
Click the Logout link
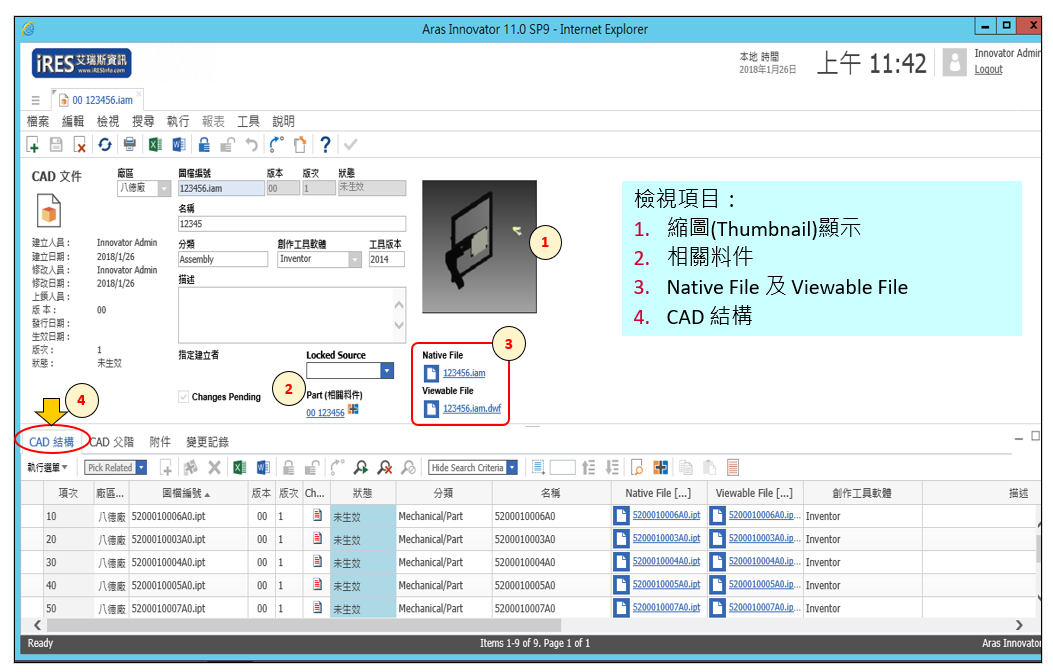pos(989,70)
